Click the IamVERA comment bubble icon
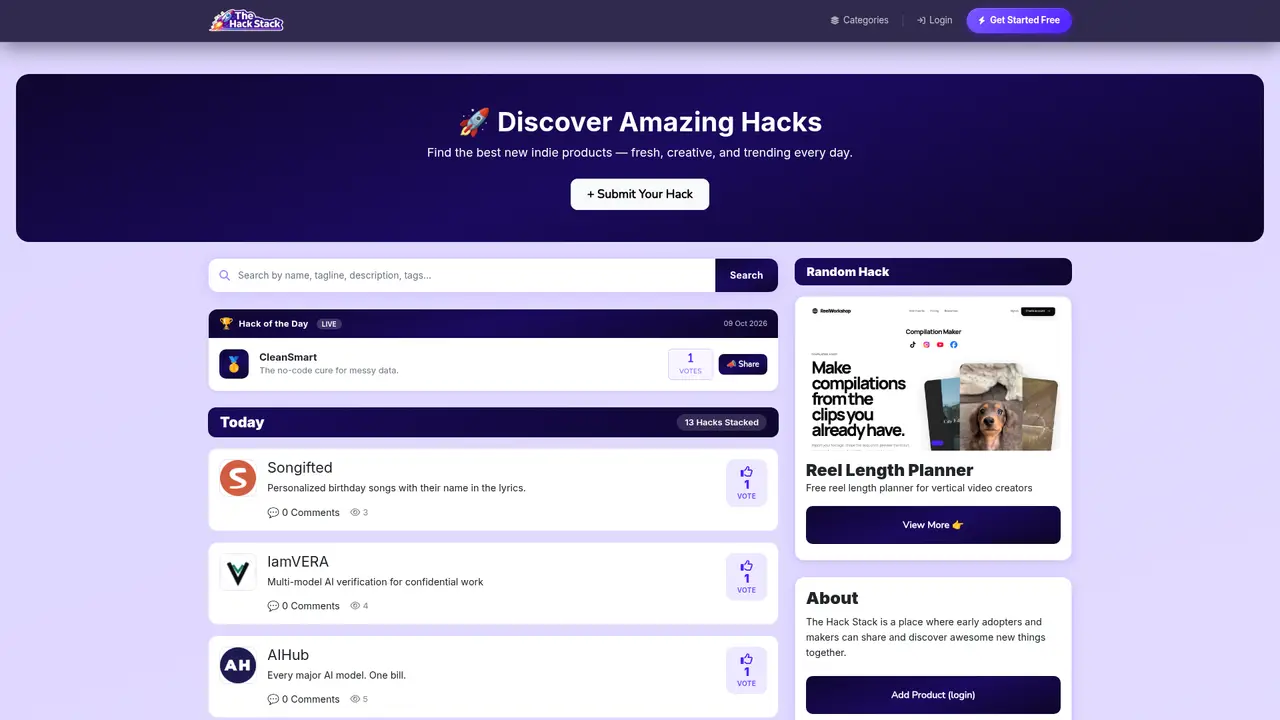 [273, 606]
